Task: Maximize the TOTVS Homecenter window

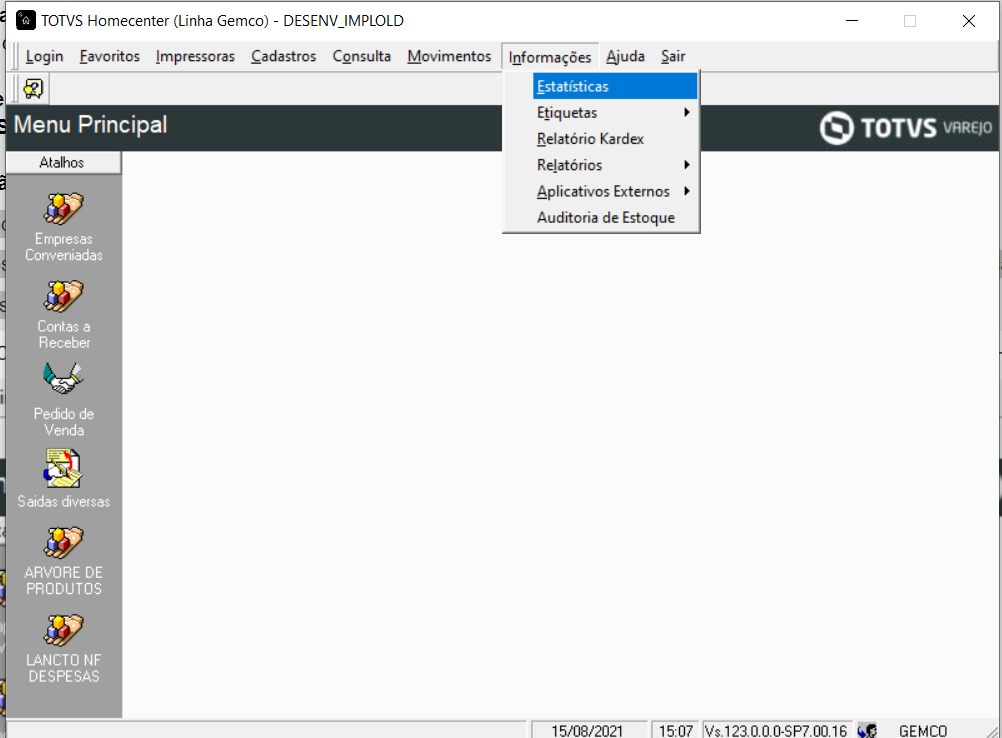Action: (x=910, y=20)
